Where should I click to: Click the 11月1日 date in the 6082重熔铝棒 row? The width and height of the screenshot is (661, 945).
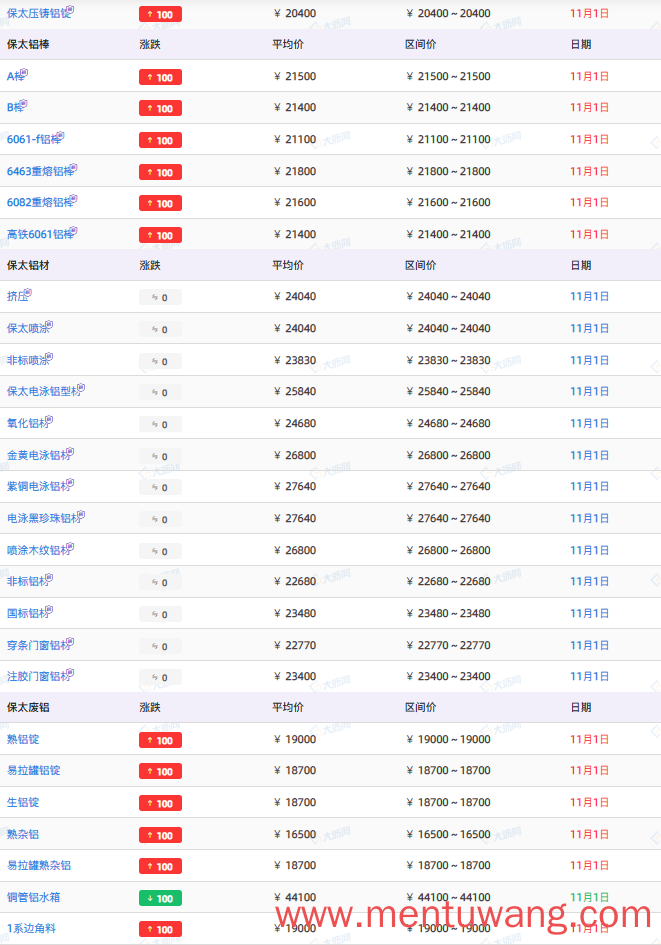(x=589, y=202)
